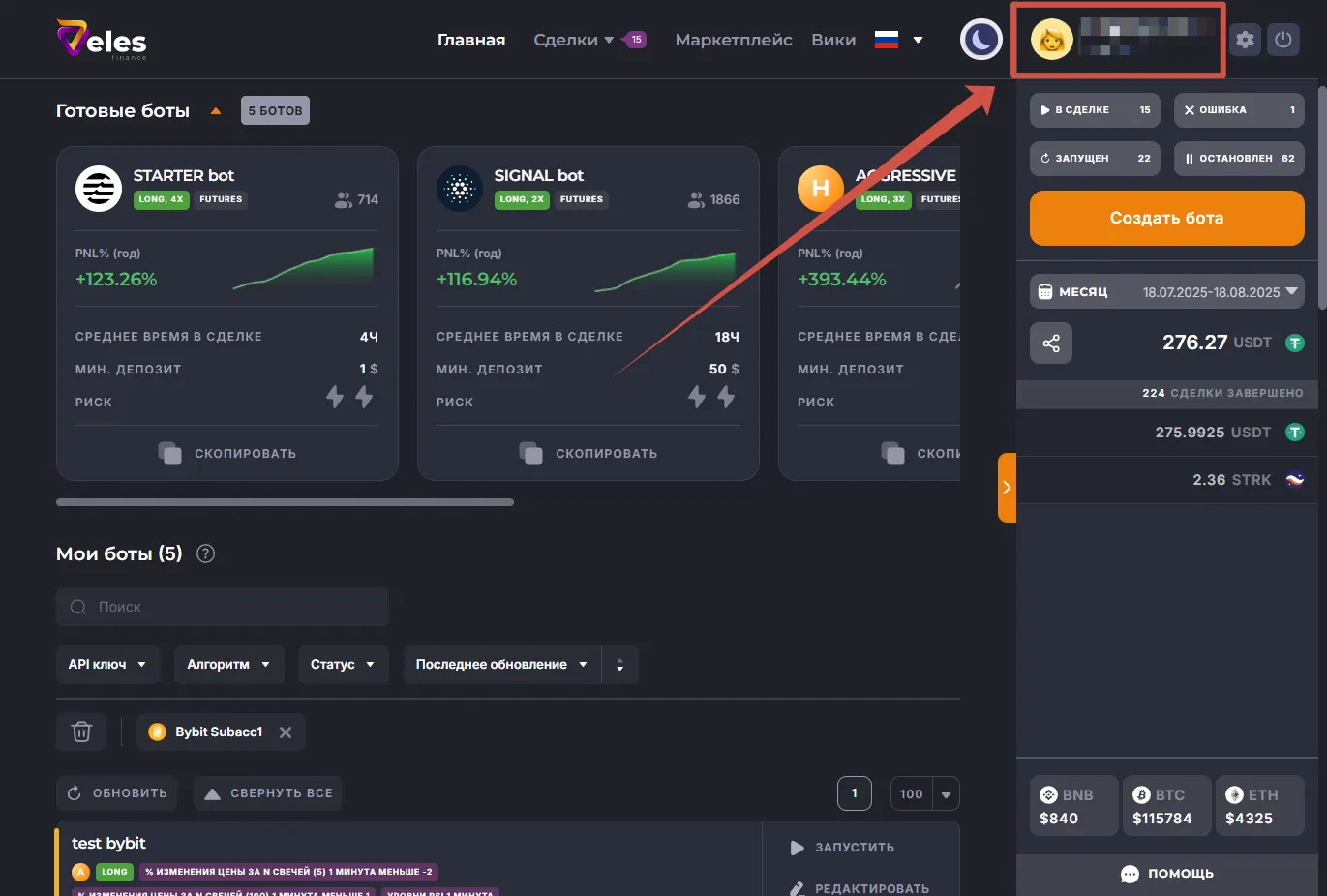The height and width of the screenshot is (896, 1327).
Task: Open the Маркетплейс menu item
Action: click(734, 40)
